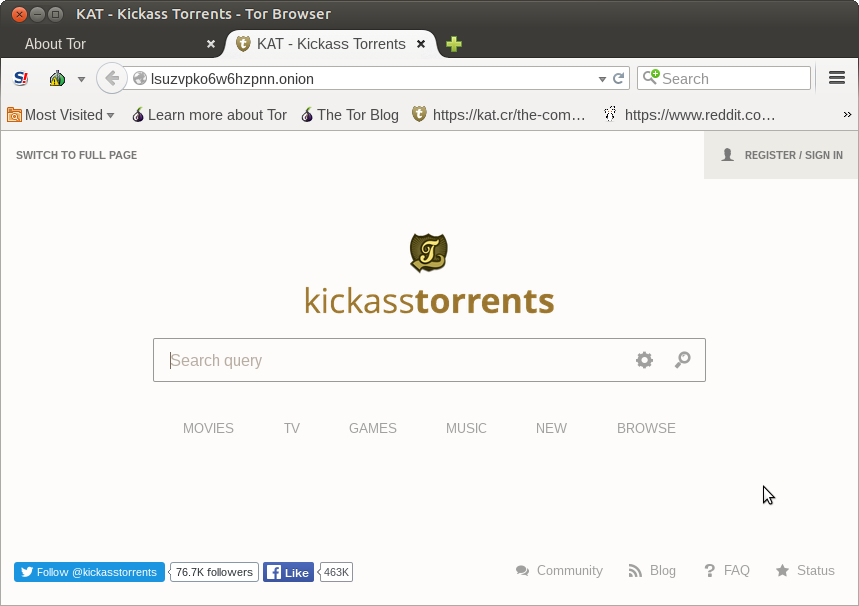Click the user silhouette sign-in icon

[x=728, y=155]
